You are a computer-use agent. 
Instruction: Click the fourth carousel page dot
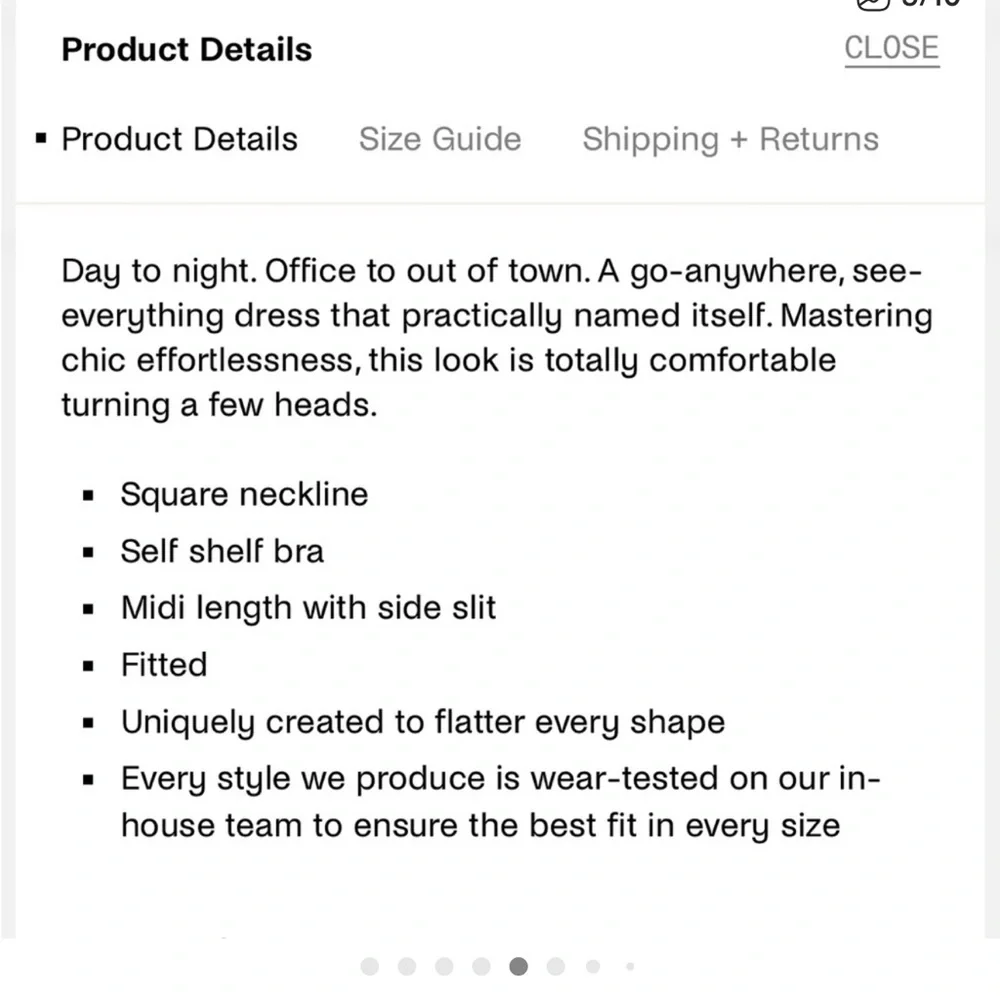point(481,966)
